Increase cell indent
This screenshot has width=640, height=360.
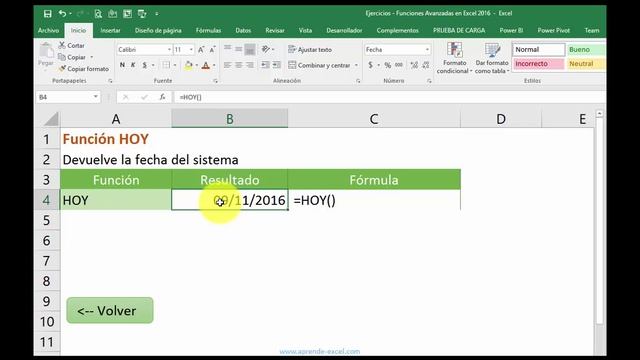pos(277,65)
